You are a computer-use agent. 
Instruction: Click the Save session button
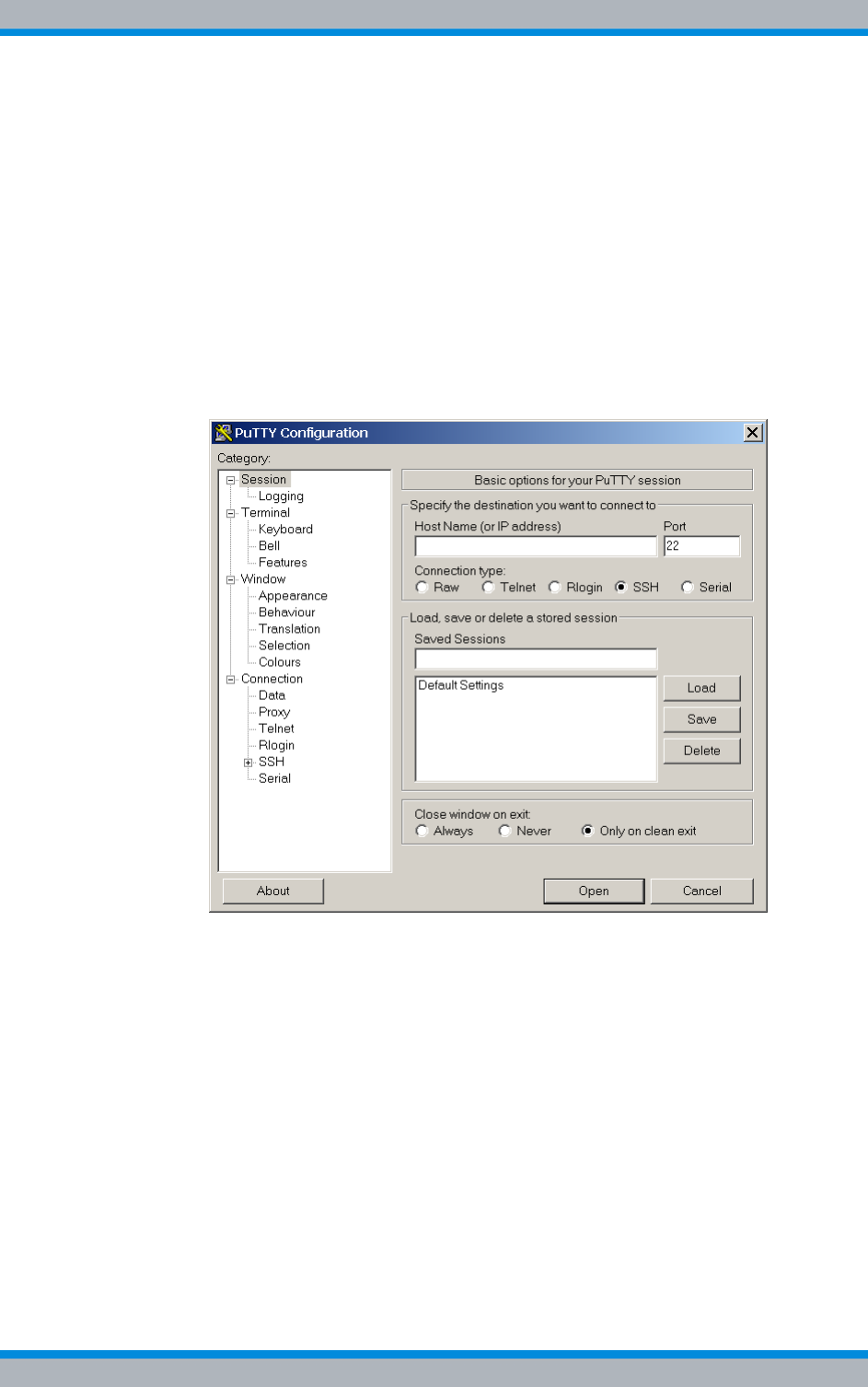tap(701, 719)
